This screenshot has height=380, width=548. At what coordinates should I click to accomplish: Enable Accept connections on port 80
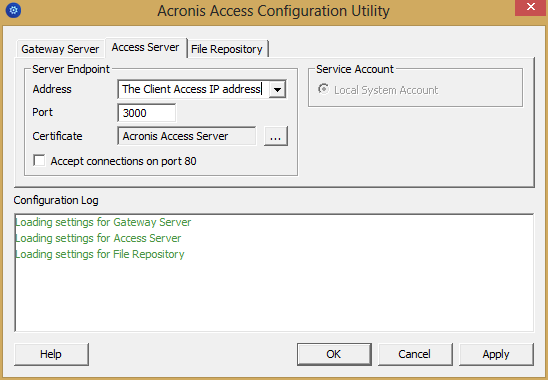[x=39, y=161]
